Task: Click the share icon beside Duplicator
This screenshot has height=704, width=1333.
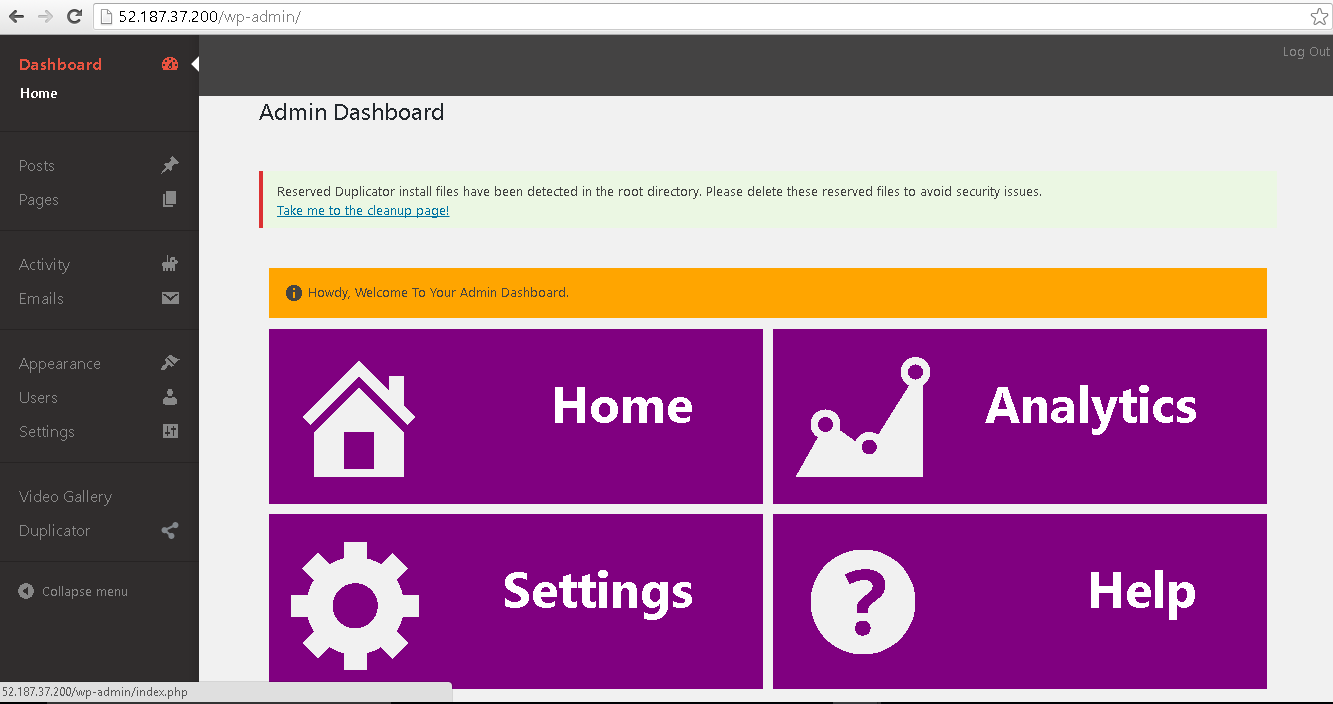Action: pos(170,531)
